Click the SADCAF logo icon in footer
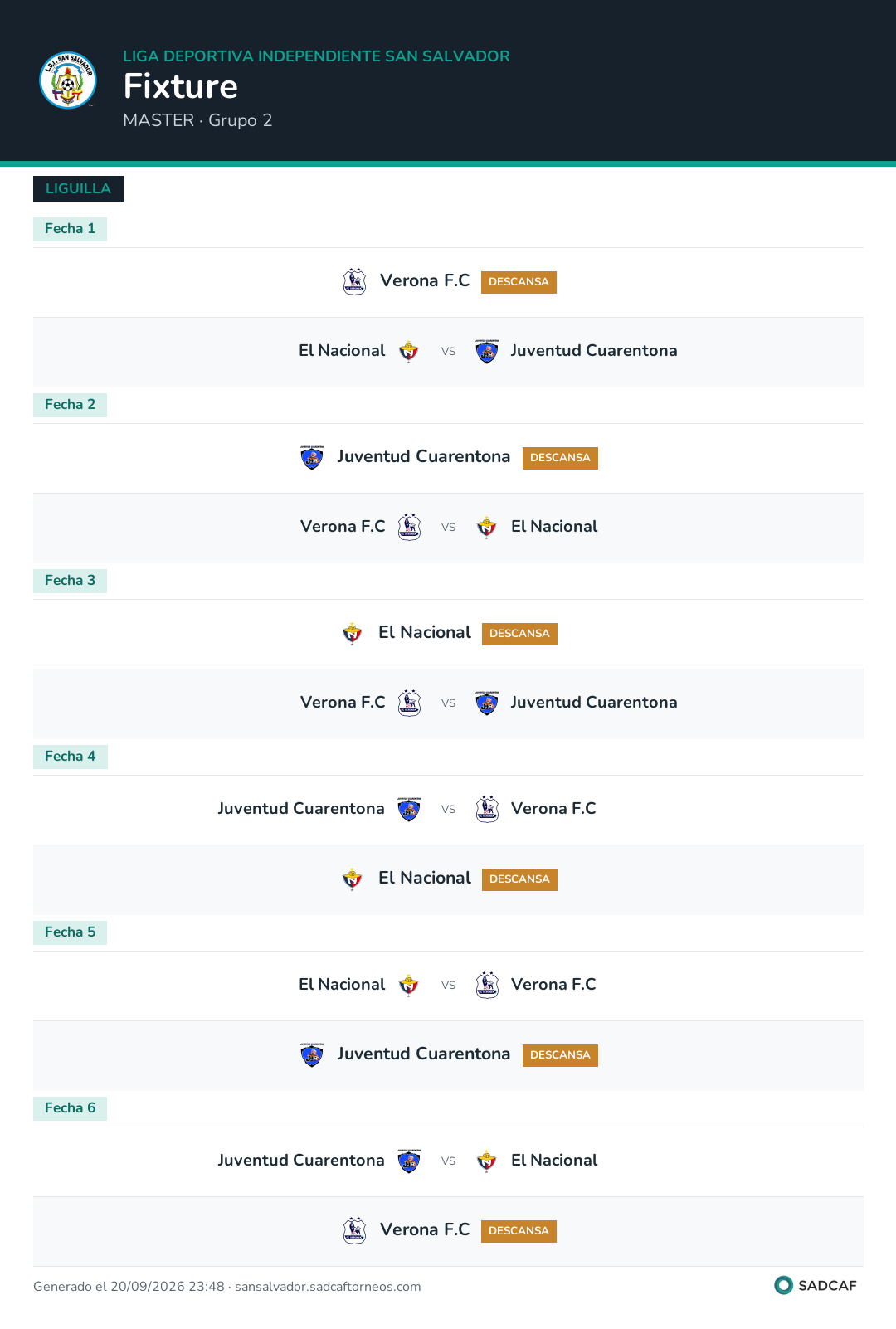This screenshot has width=896, height=1329. coord(783,1285)
